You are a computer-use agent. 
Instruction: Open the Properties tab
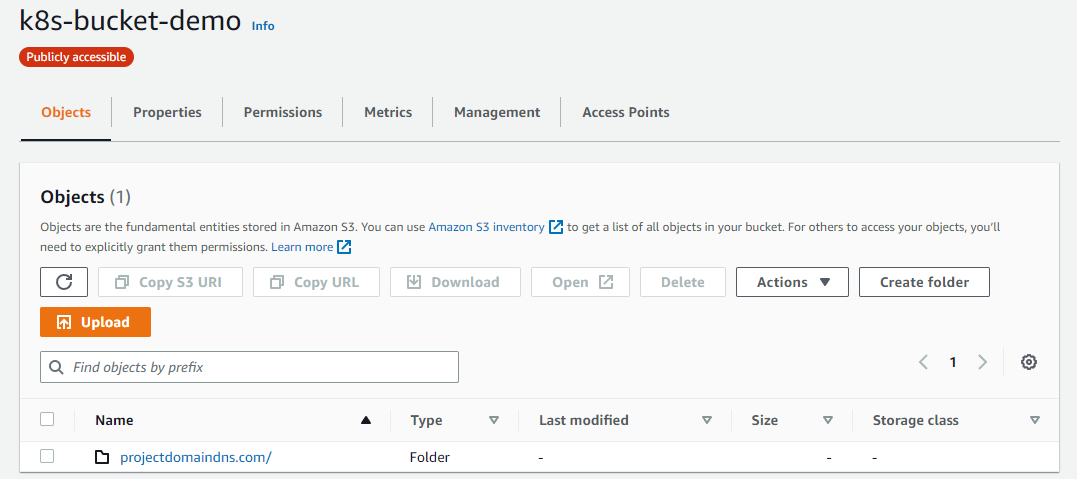tap(167, 112)
